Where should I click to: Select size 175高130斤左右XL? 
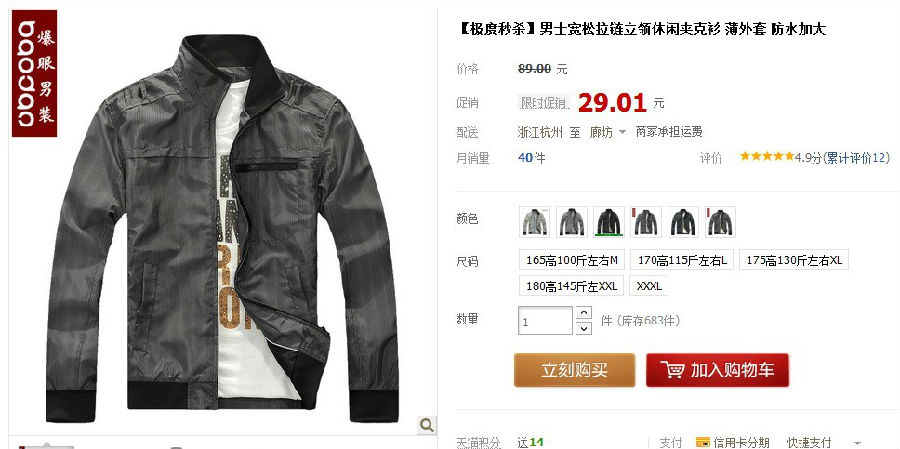point(794,260)
